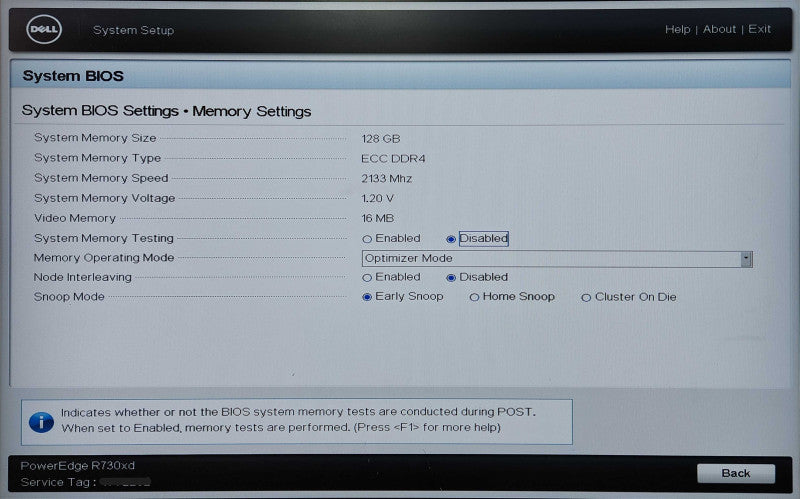
Task: Open Memory Operating Mode dropdown arrow
Action: point(746,259)
